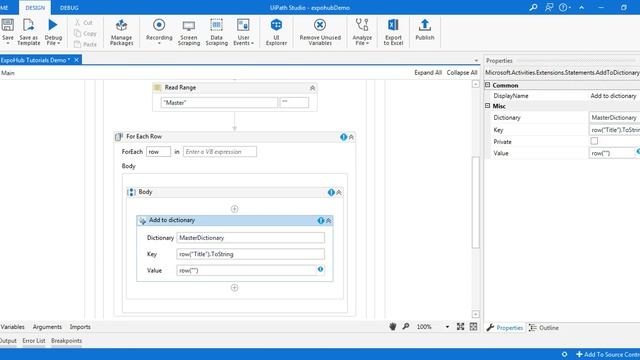
Task: Open the Arguments panel
Action: (x=47, y=327)
